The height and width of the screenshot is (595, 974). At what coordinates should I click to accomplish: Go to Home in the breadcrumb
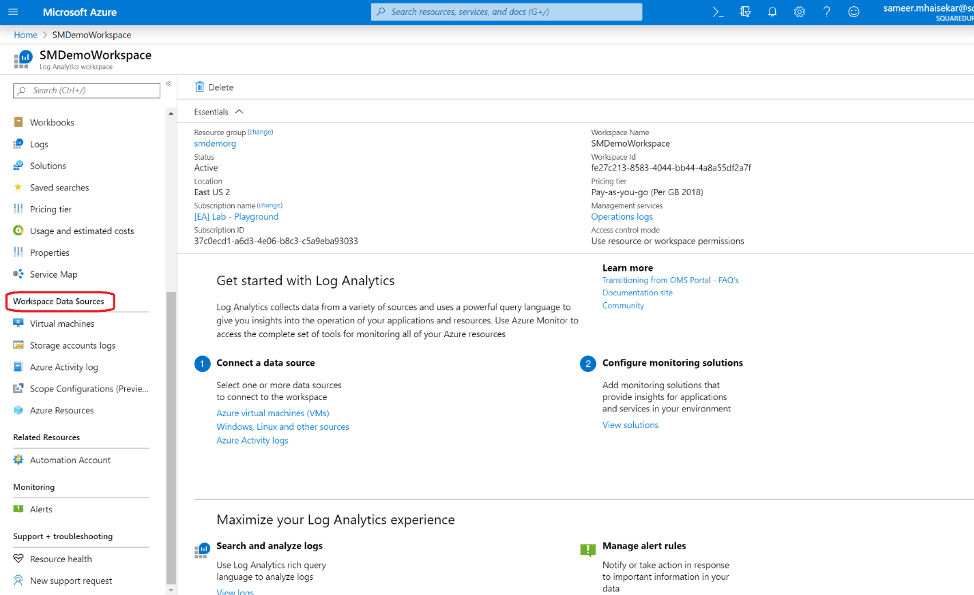[25, 35]
